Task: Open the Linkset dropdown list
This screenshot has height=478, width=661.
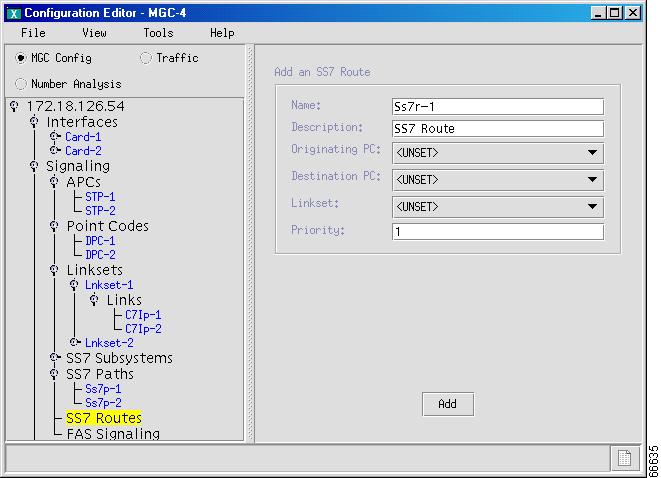Action: coord(497,207)
